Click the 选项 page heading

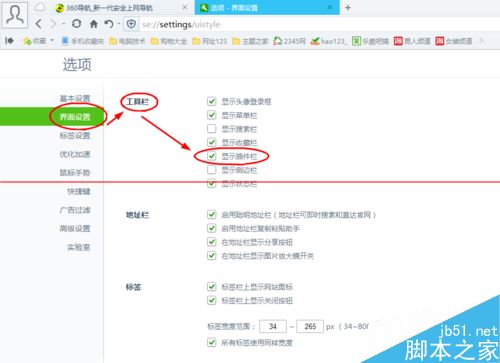77,64
